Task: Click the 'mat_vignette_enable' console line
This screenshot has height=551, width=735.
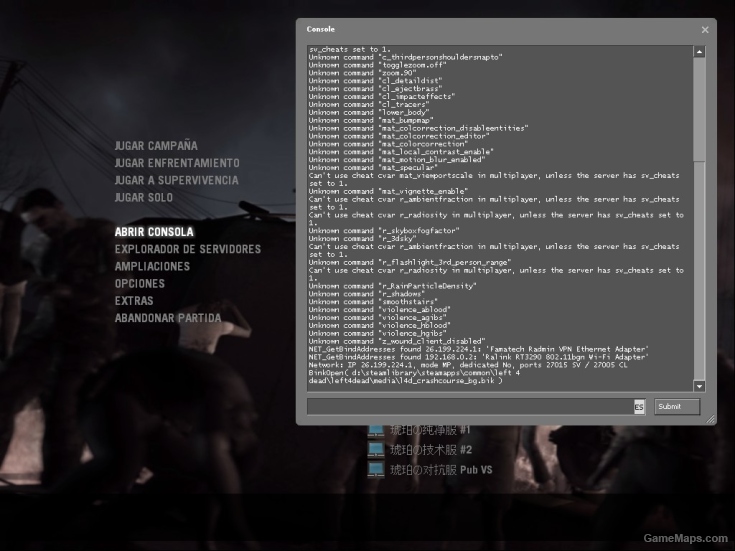Action: pyautogui.click(x=389, y=191)
